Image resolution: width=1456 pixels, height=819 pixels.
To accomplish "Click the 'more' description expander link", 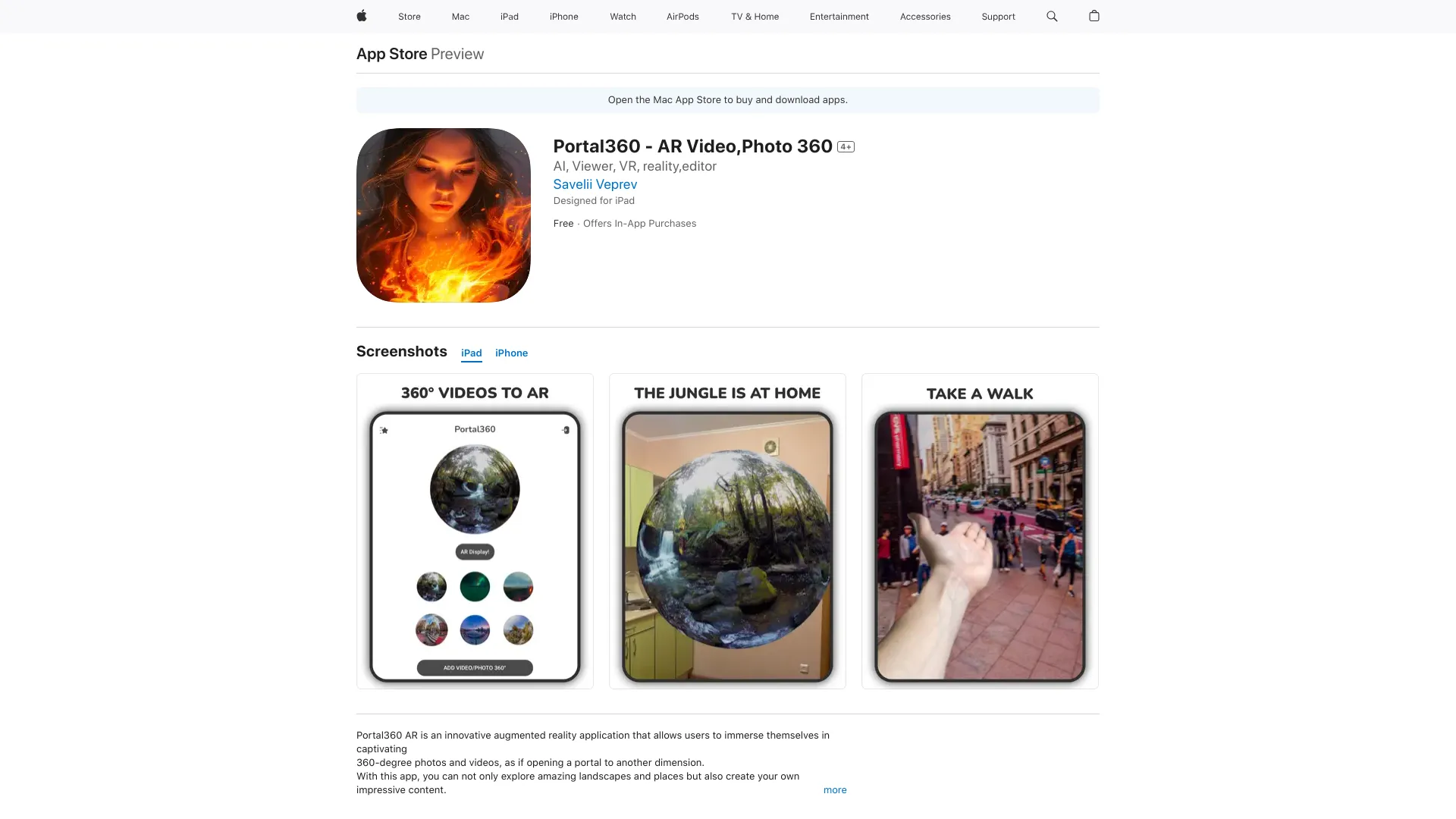I will tap(834, 790).
